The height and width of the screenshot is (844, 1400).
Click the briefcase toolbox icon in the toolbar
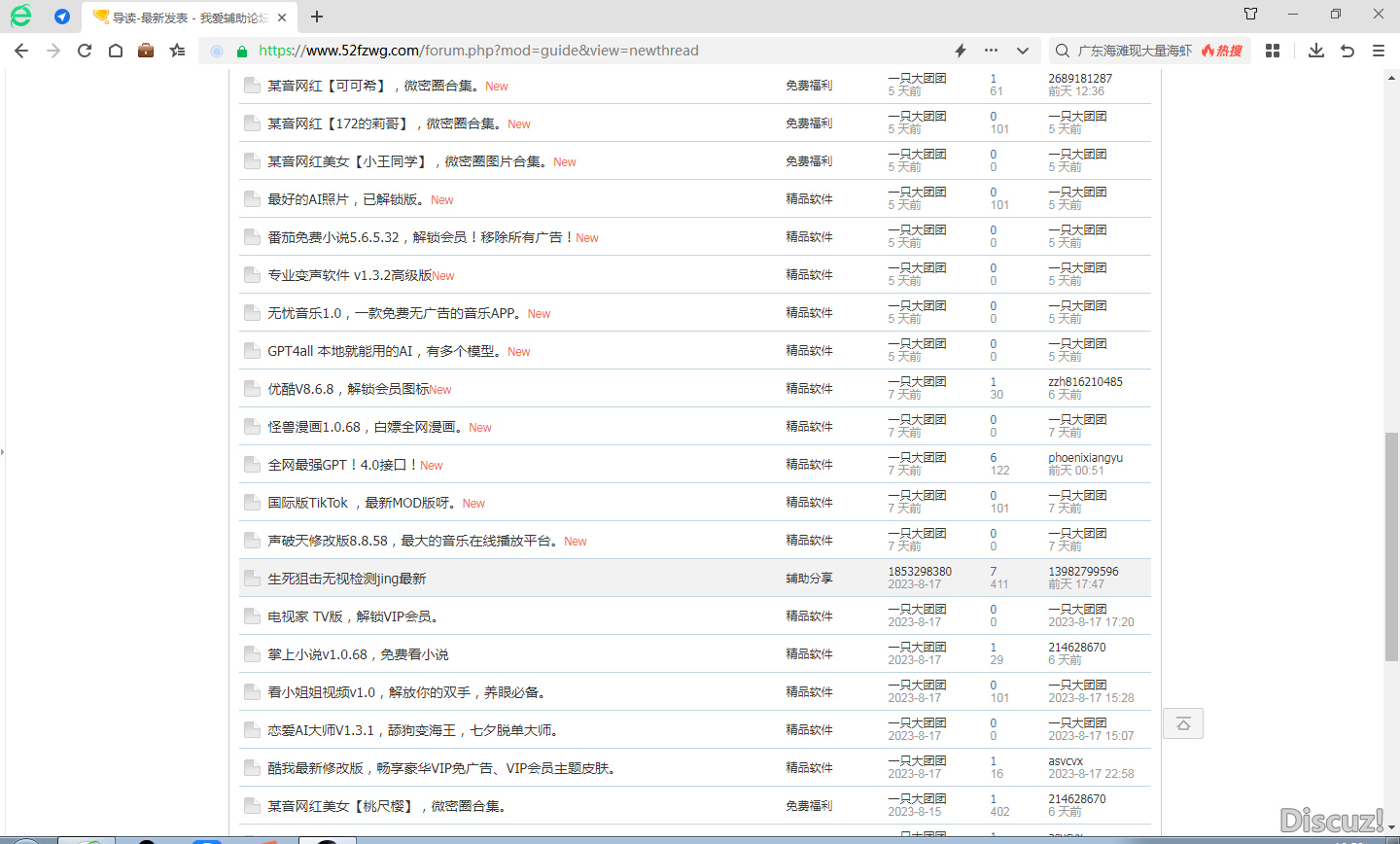click(x=146, y=51)
